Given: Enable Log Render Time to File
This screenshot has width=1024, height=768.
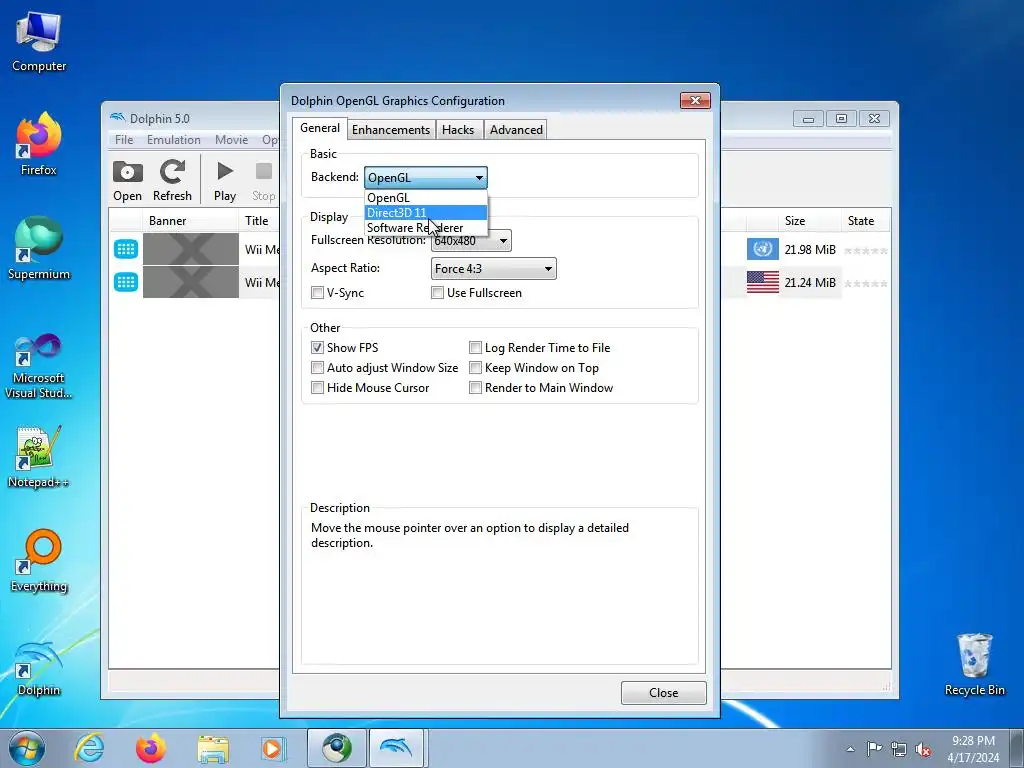Looking at the screenshot, I should pos(475,347).
